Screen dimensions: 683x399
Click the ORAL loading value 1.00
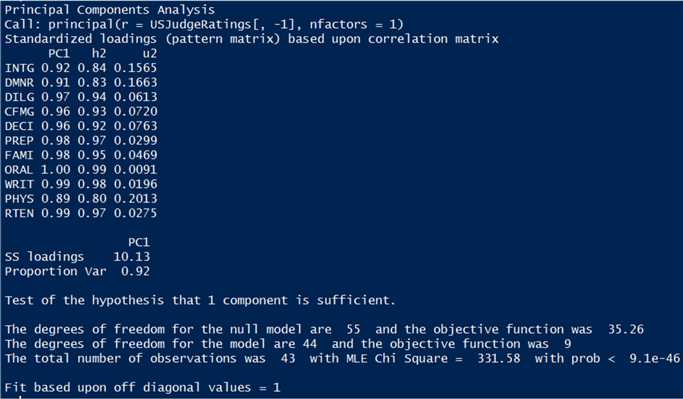tap(55, 169)
